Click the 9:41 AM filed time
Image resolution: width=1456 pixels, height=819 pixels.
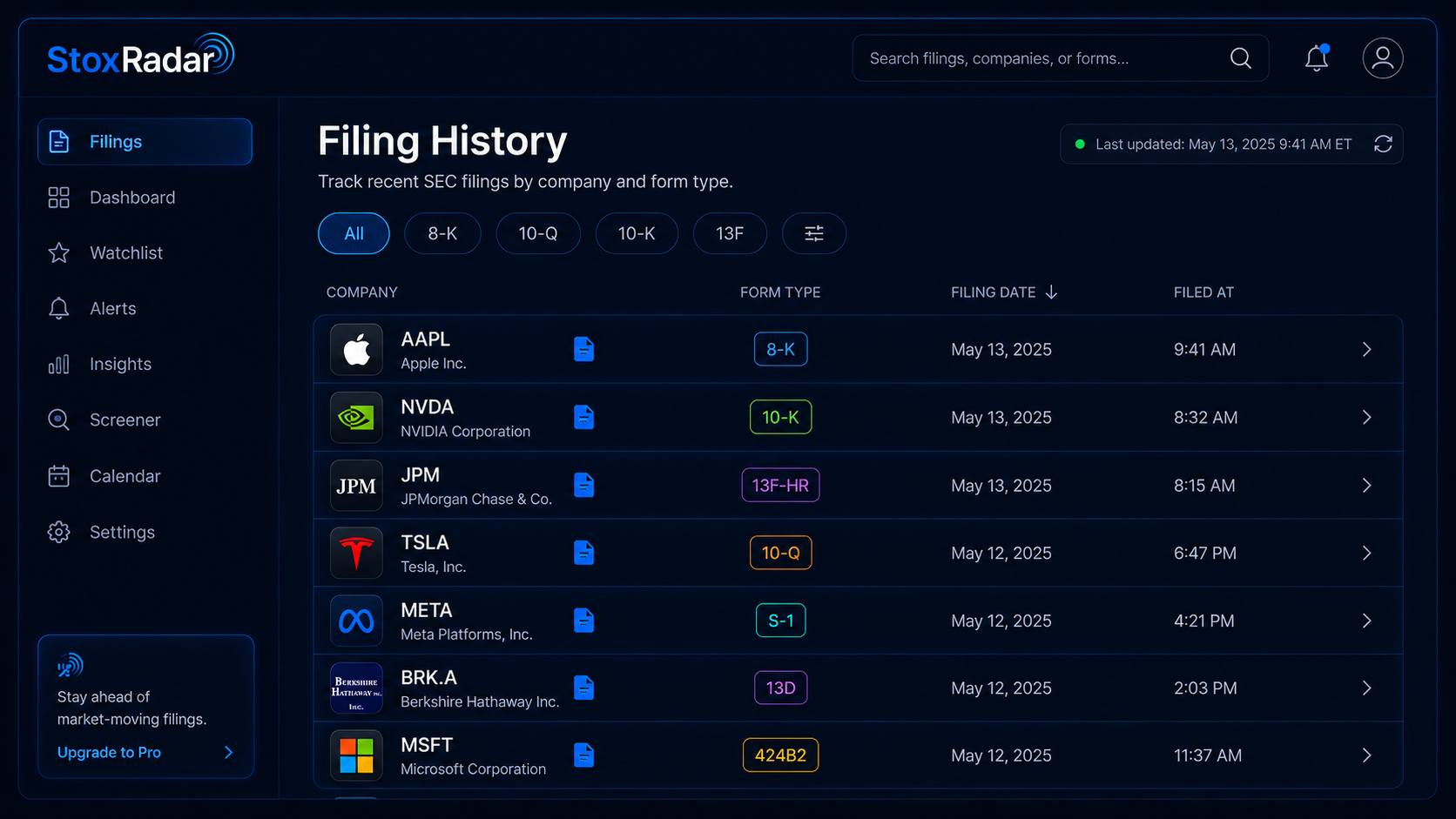point(1204,349)
